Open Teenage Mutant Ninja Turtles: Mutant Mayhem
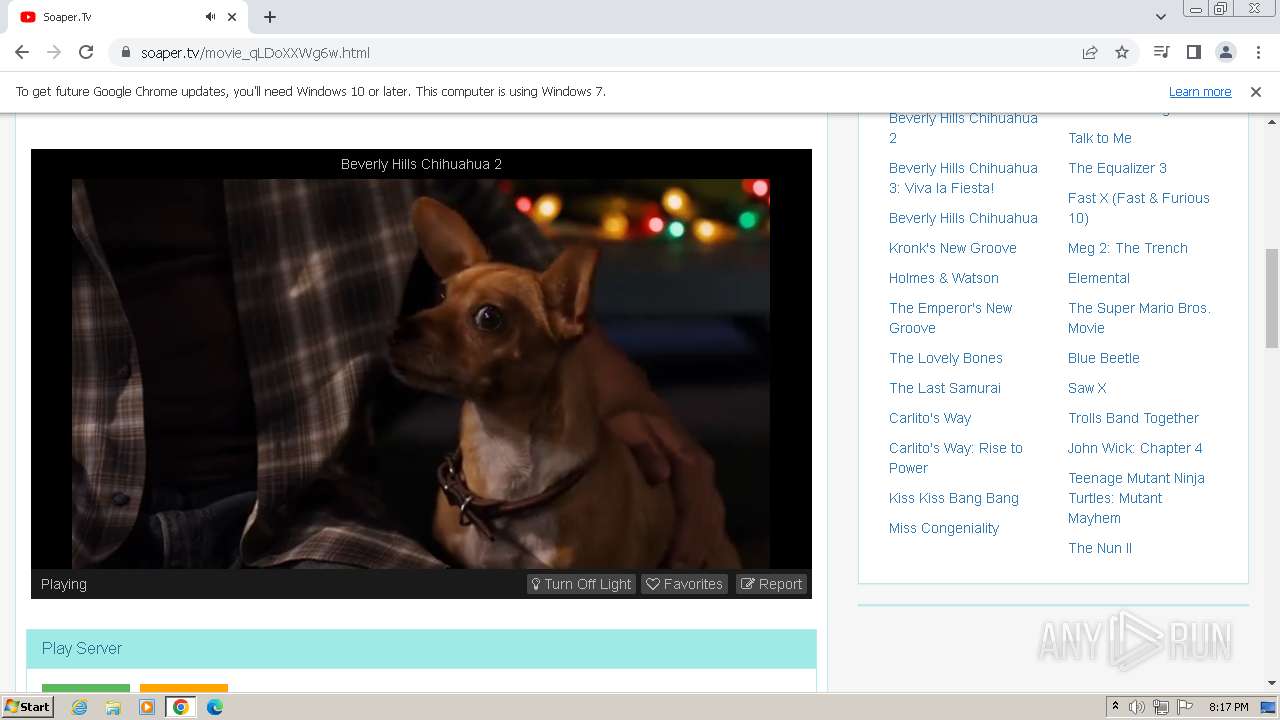Screen dimensions: 1280x720 point(1136,498)
